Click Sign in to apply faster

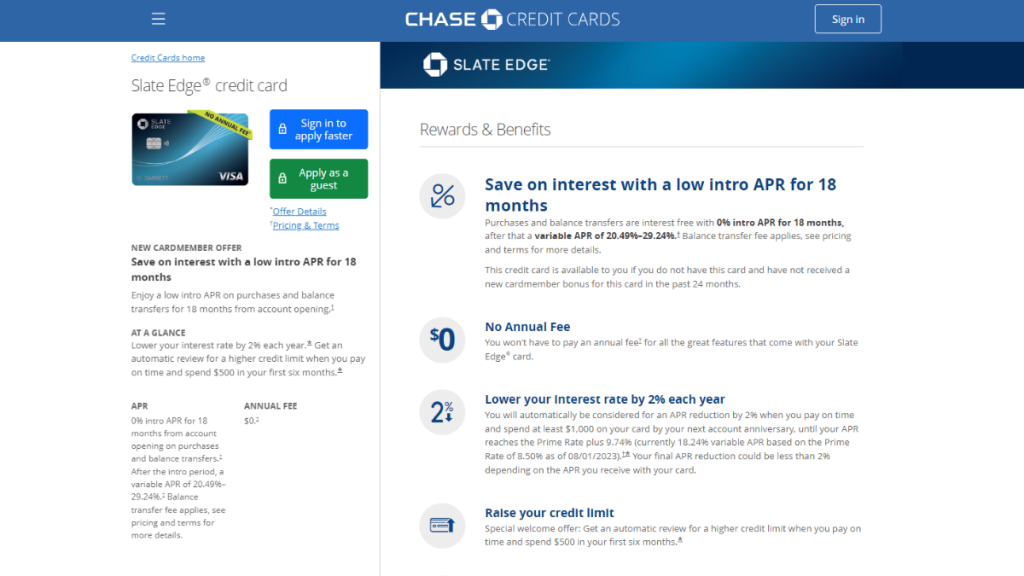point(318,129)
